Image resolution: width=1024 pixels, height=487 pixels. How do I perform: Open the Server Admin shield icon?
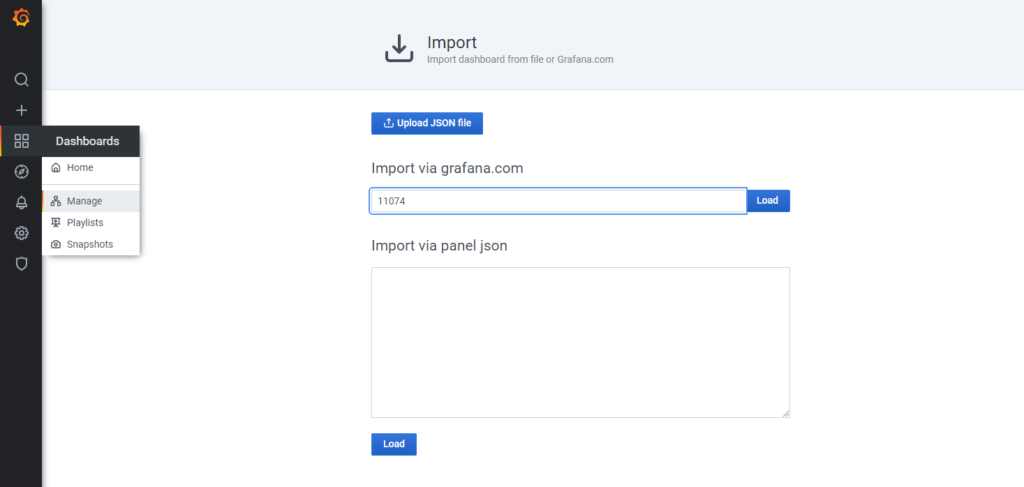point(21,264)
